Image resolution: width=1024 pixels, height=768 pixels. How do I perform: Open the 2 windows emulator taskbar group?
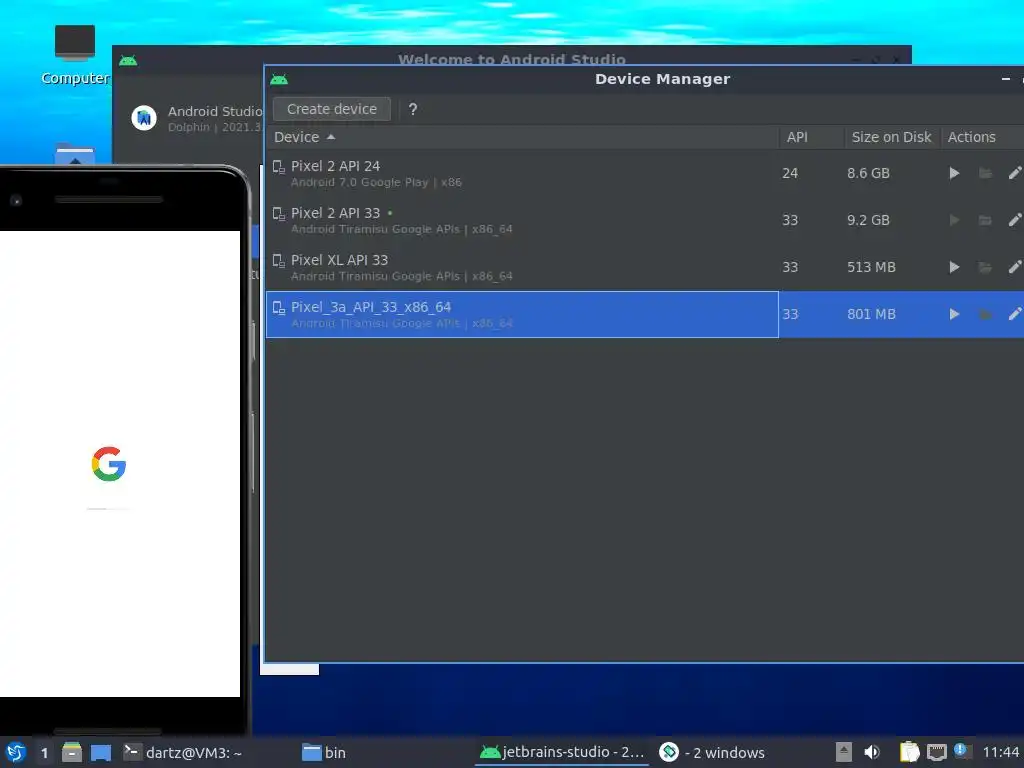tap(711, 752)
